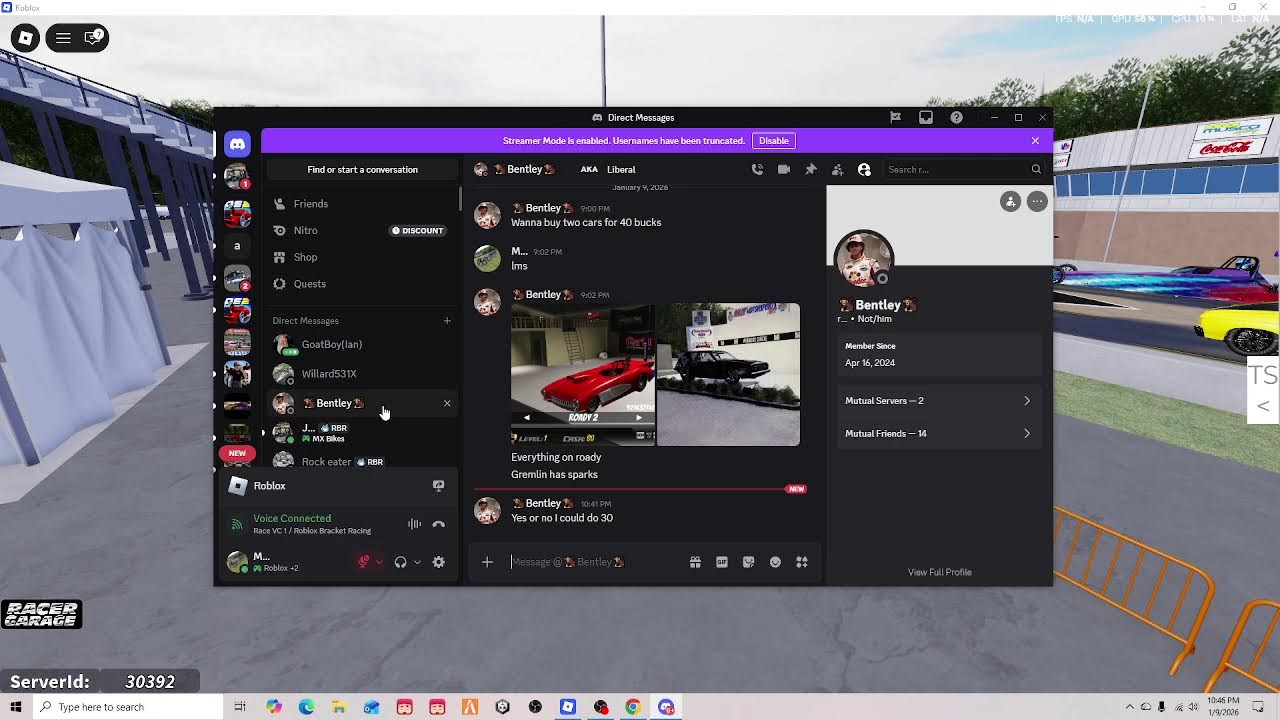This screenshot has height=720, width=1280.
Task: Open the black car image attachment
Action: click(x=728, y=374)
